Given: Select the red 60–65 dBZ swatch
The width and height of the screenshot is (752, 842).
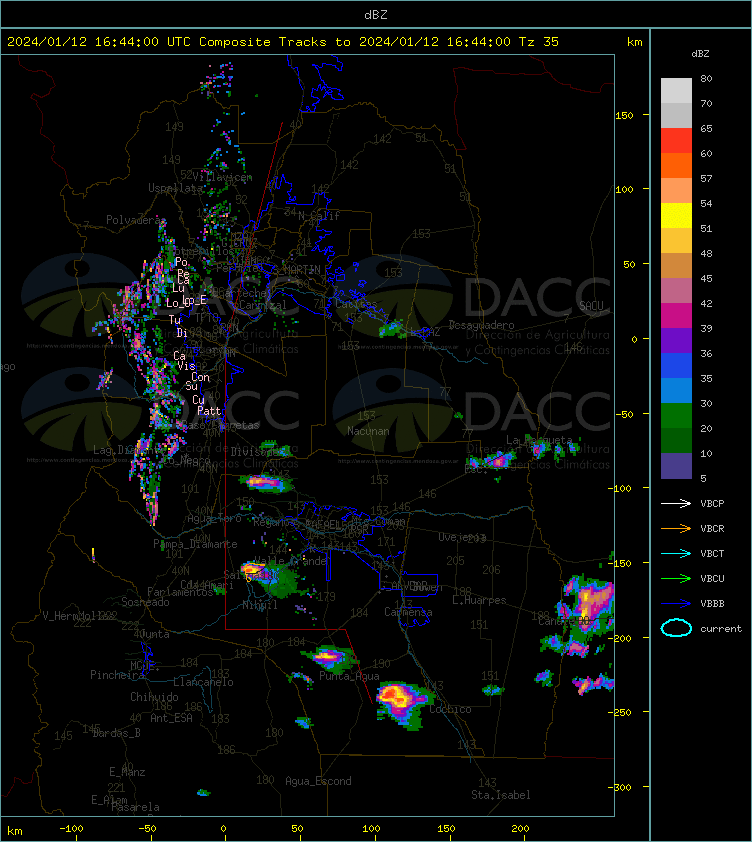Looking at the screenshot, I should click(x=676, y=141).
